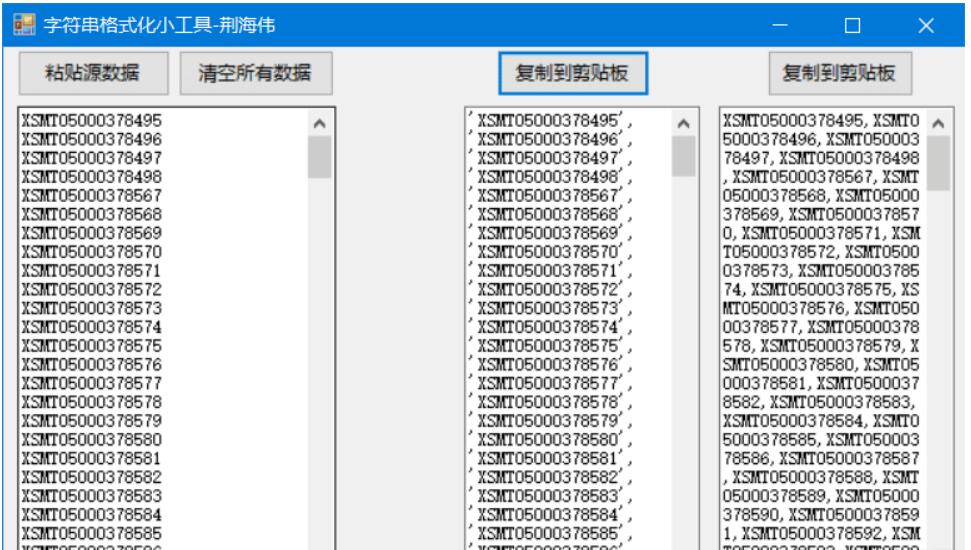Select XSMT05000378574 in source list
This screenshot has height=550, width=971.
tap(92, 327)
